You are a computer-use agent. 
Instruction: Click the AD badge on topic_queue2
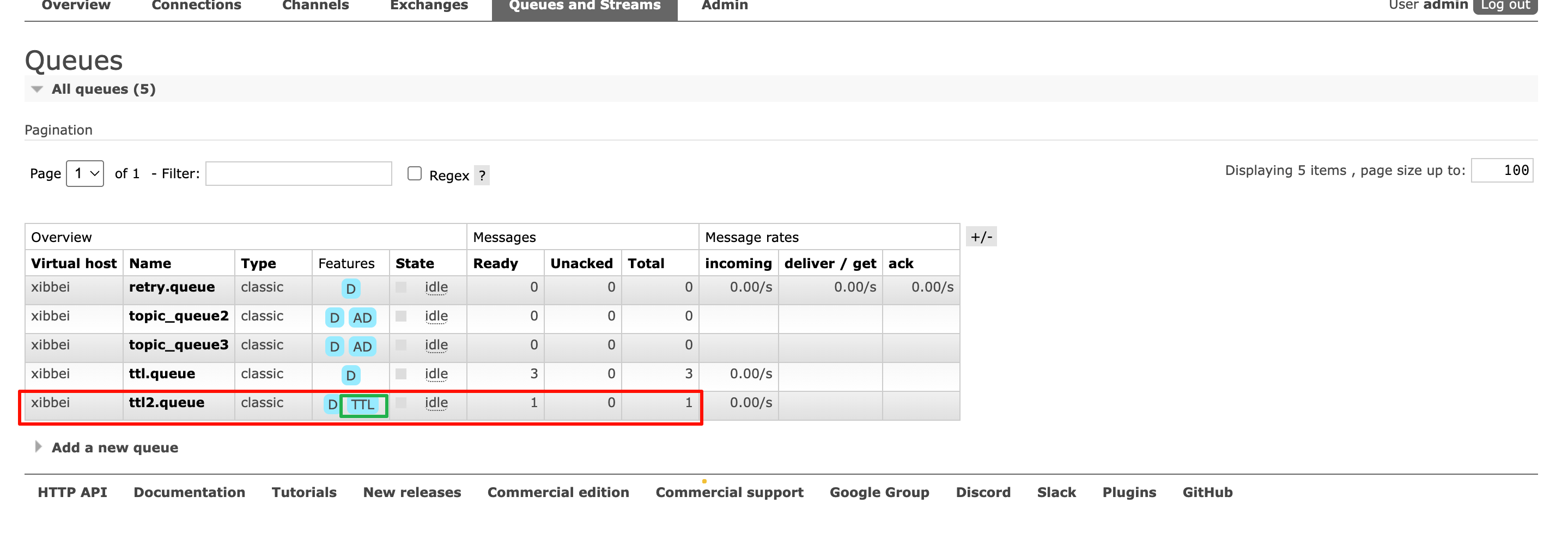pyautogui.click(x=362, y=318)
